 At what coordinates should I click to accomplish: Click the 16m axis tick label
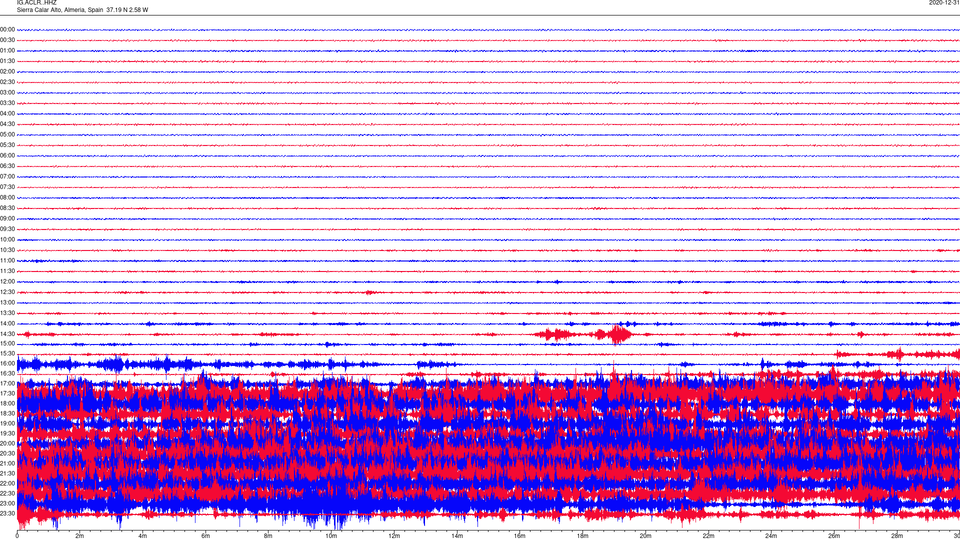pos(519,536)
